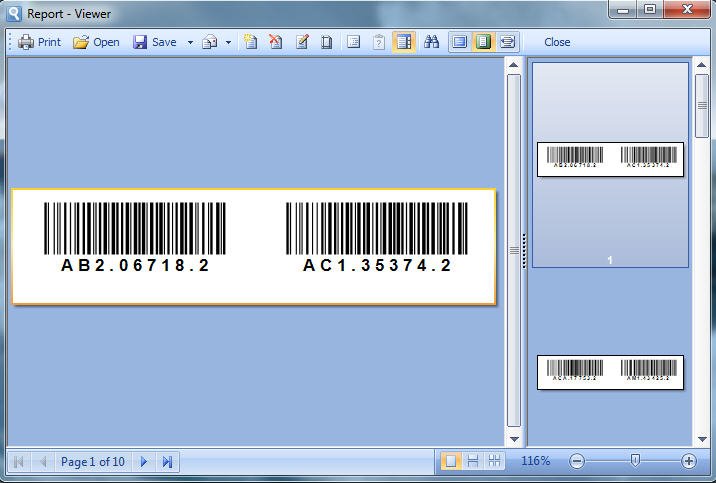Screen dimensions: 716x483
Task: Click the Report Viewer title bar icon
Action: 14,14
